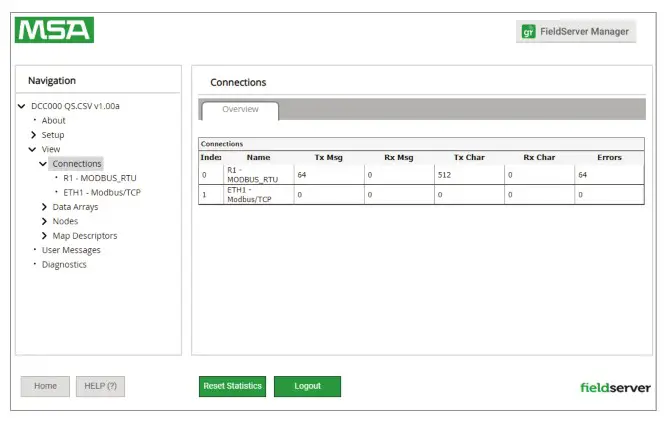Click the fieldserver logo
668x423 pixels.
point(615,387)
